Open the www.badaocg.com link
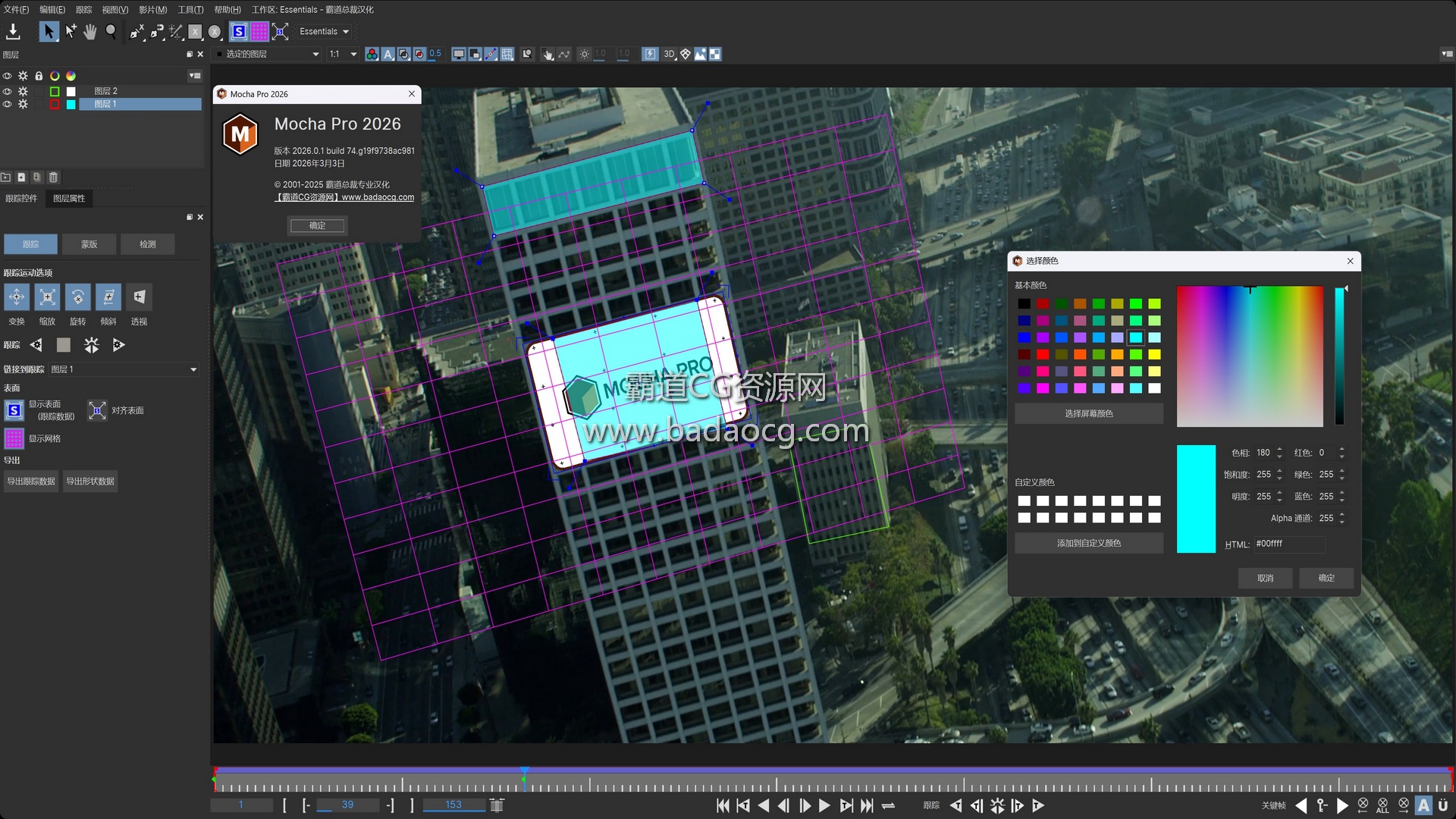 pos(378,197)
